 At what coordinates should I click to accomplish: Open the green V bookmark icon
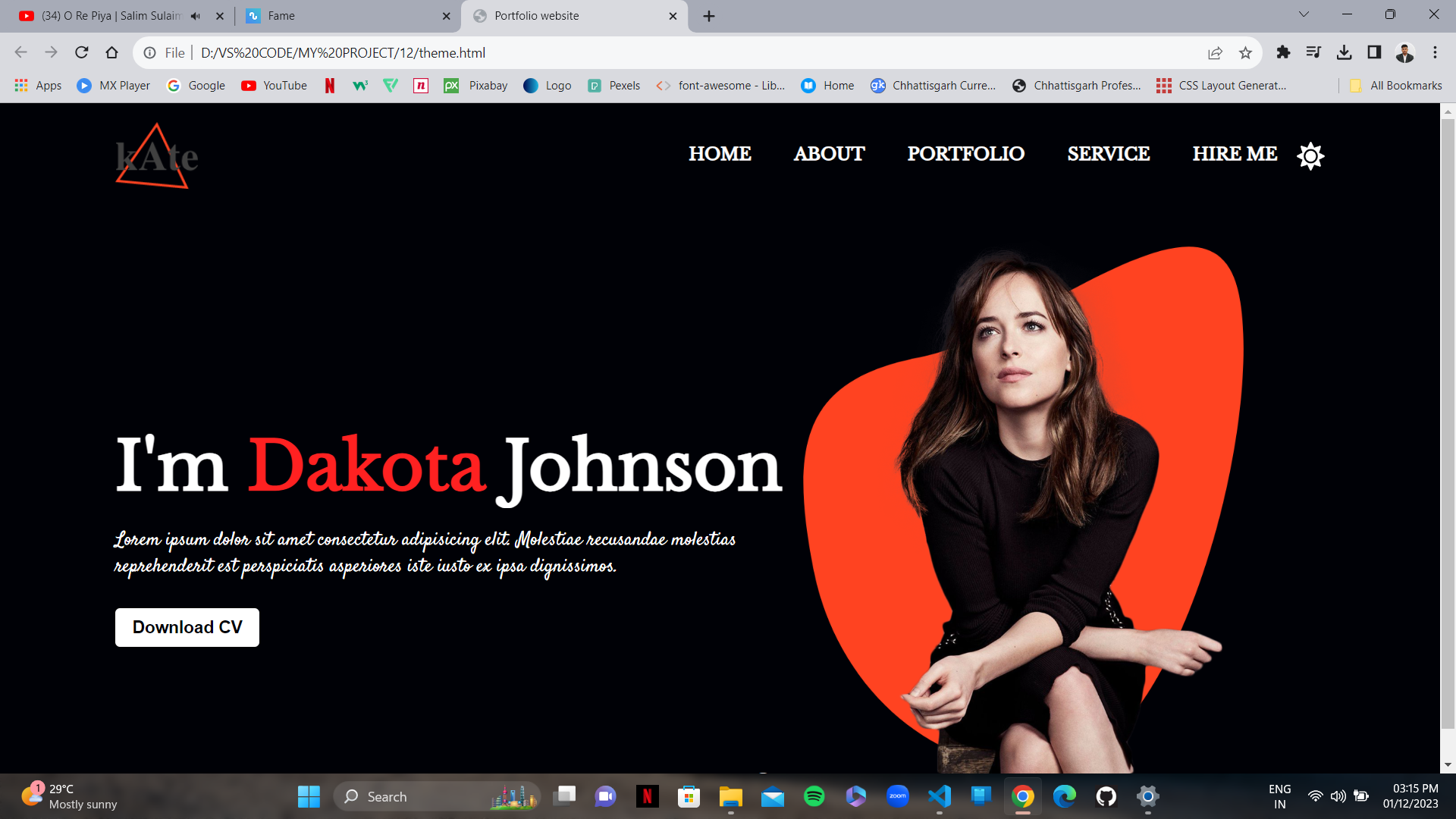(391, 86)
